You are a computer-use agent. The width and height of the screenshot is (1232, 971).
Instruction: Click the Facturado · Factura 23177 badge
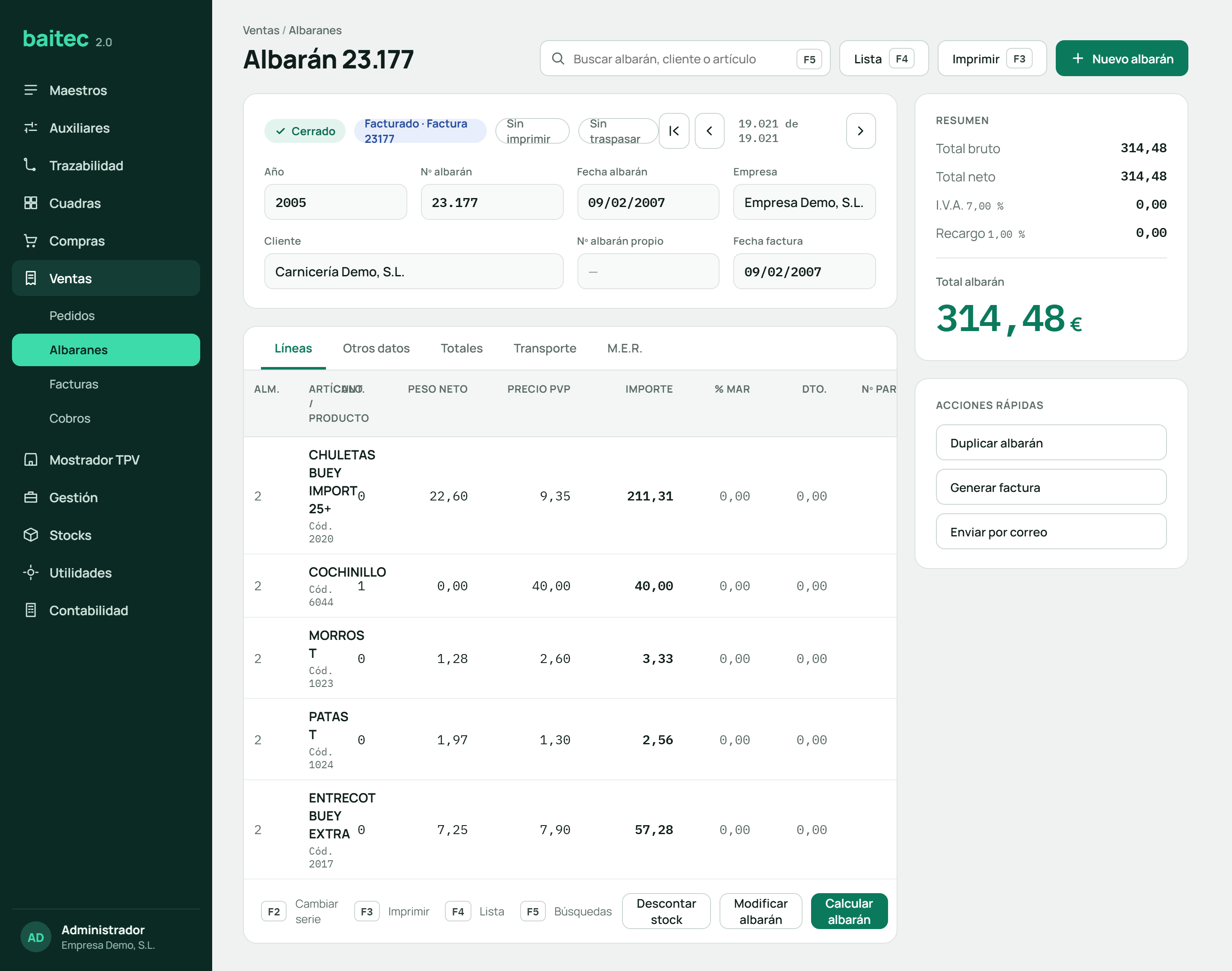[x=420, y=131]
